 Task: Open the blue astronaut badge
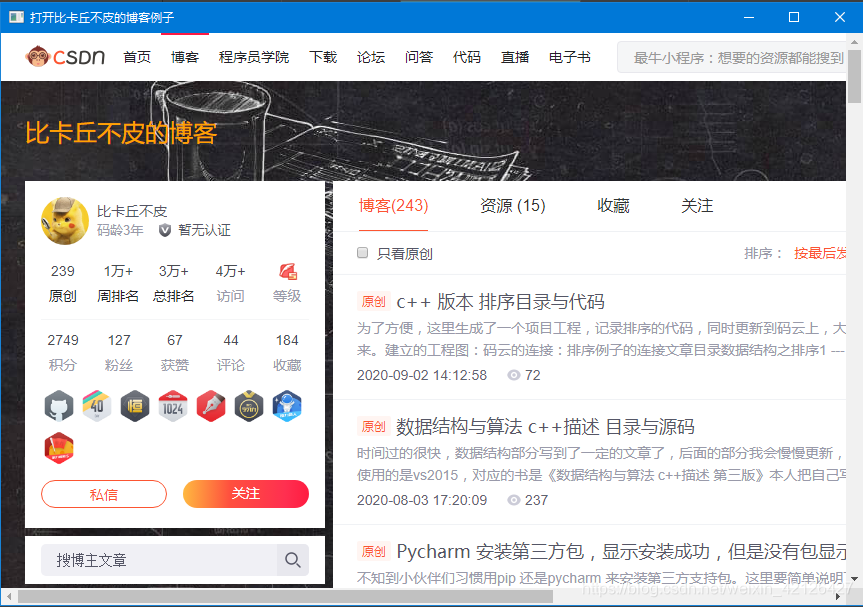[287, 406]
